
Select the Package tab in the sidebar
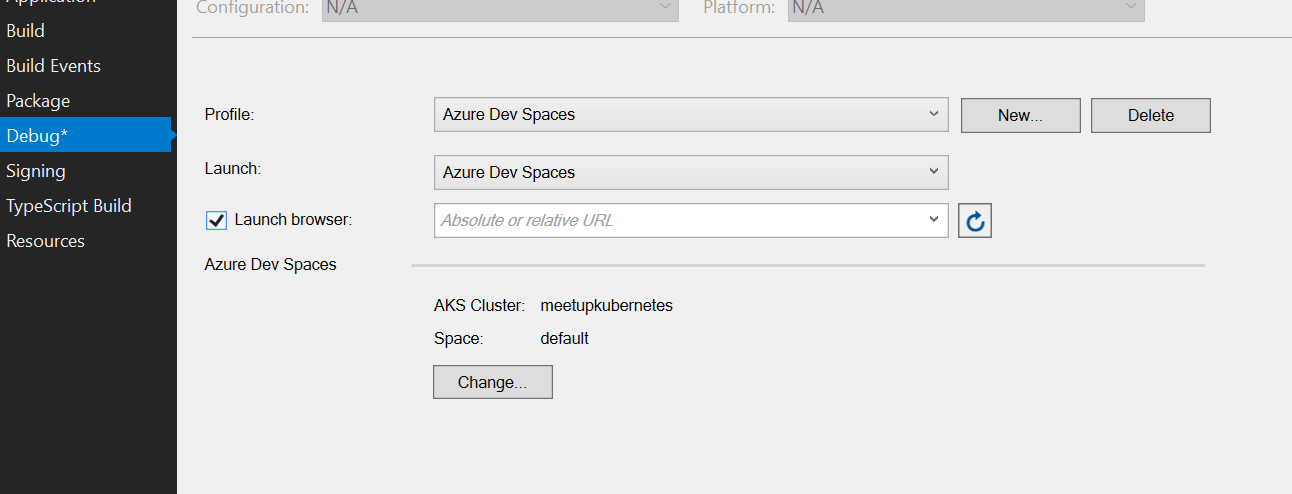pyautogui.click(x=38, y=101)
